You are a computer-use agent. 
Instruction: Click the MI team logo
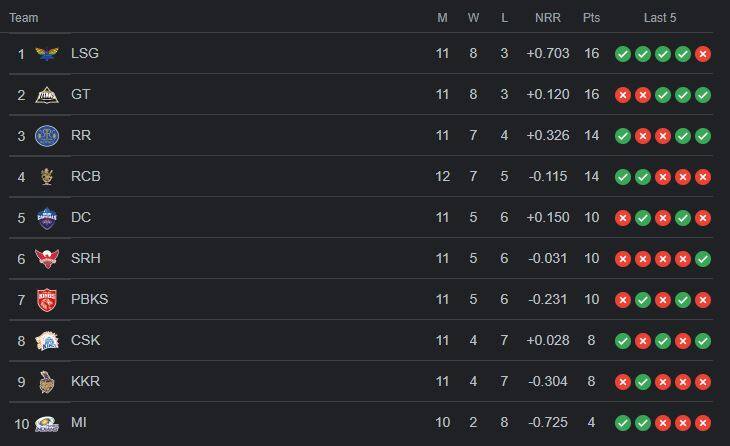47,424
